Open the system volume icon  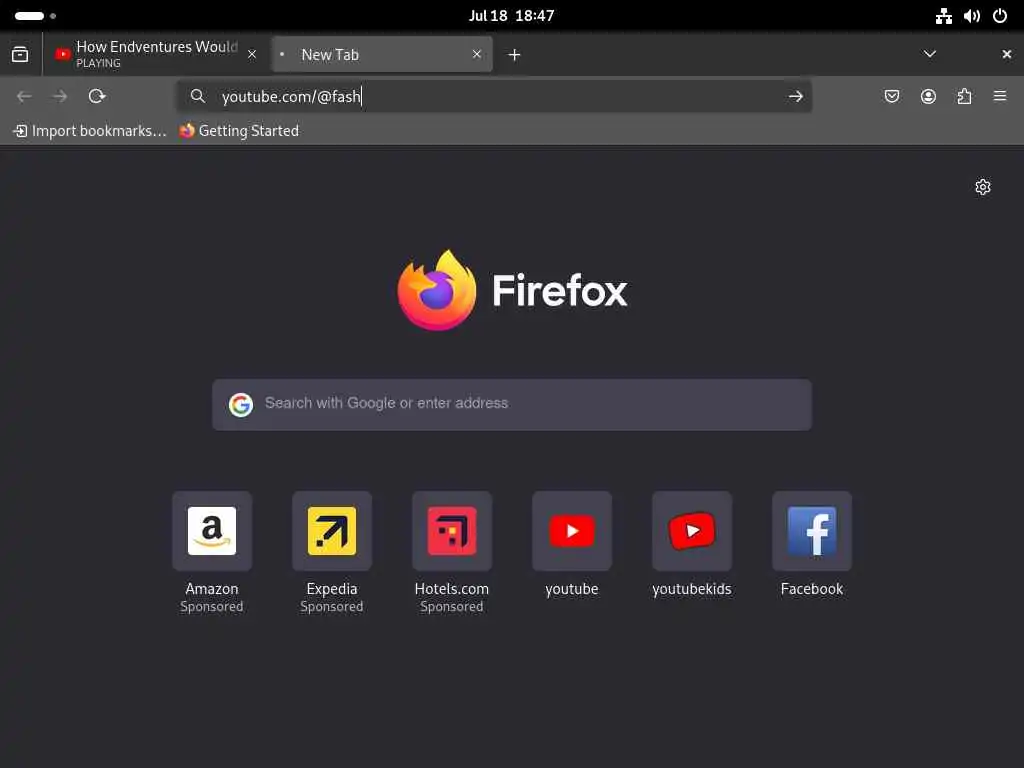[972, 16]
